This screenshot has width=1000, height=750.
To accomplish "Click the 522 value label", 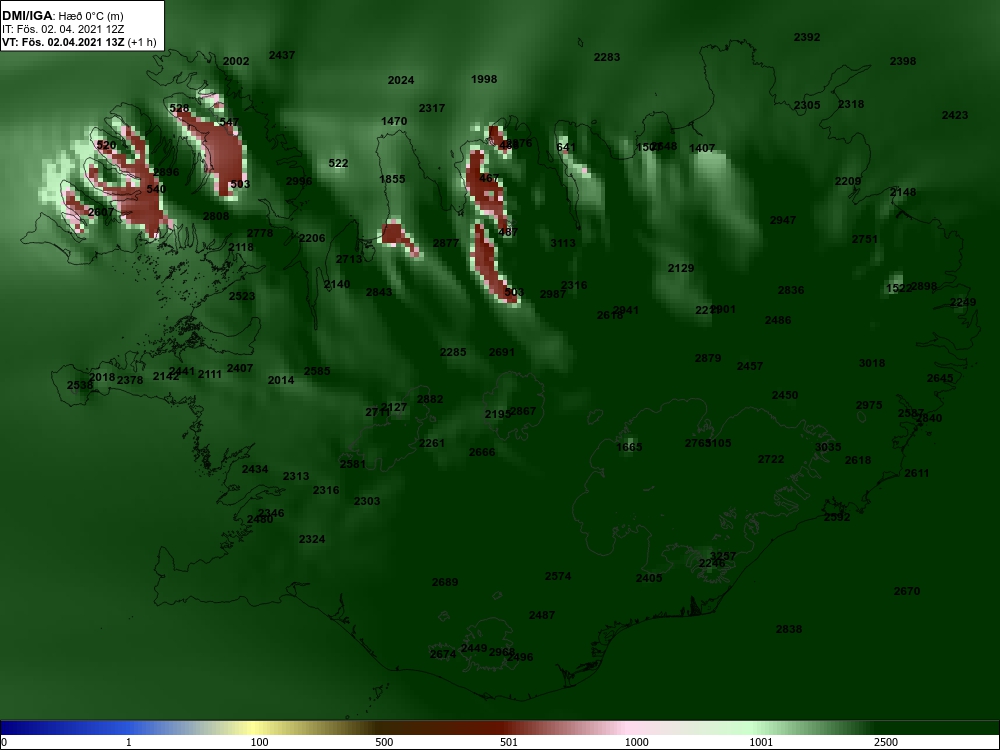I will [339, 163].
